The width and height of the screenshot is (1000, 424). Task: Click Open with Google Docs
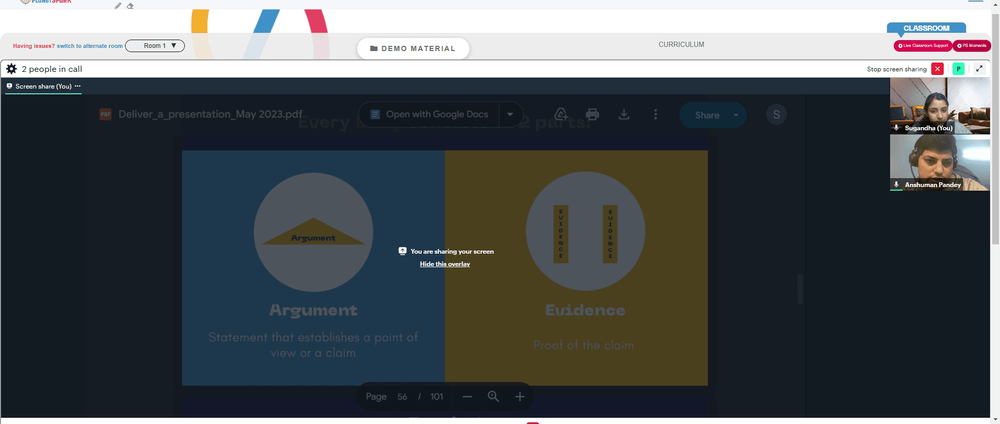coord(429,115)
